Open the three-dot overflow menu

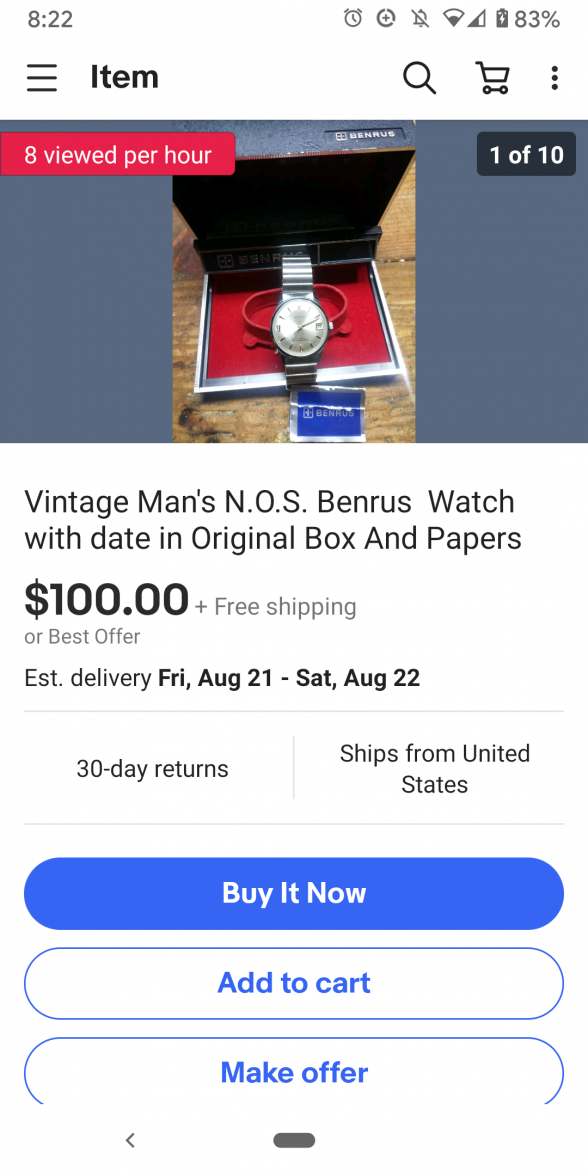click(554, 77)
